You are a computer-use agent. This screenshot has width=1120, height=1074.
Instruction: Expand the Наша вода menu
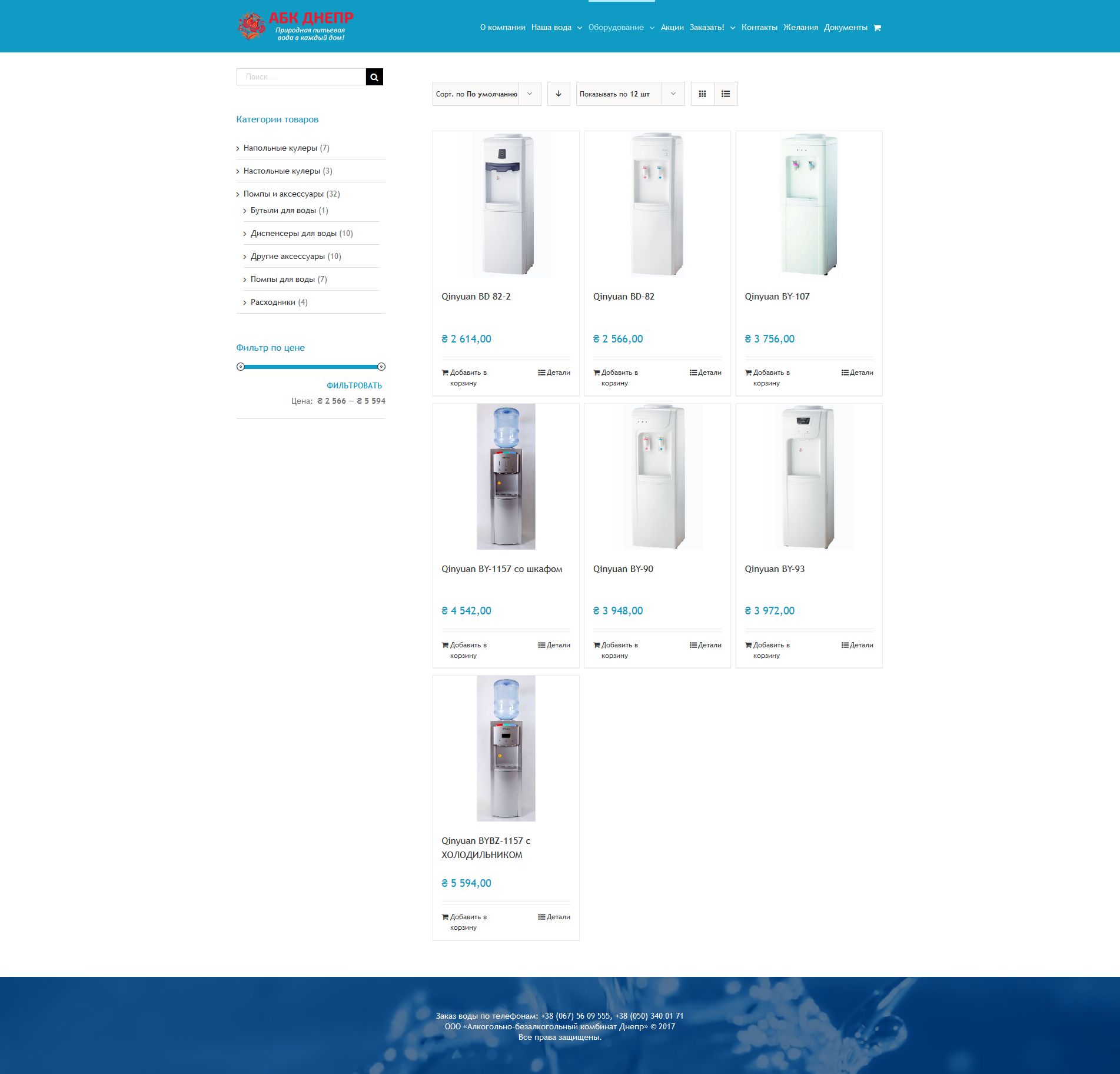coord(557,28)
